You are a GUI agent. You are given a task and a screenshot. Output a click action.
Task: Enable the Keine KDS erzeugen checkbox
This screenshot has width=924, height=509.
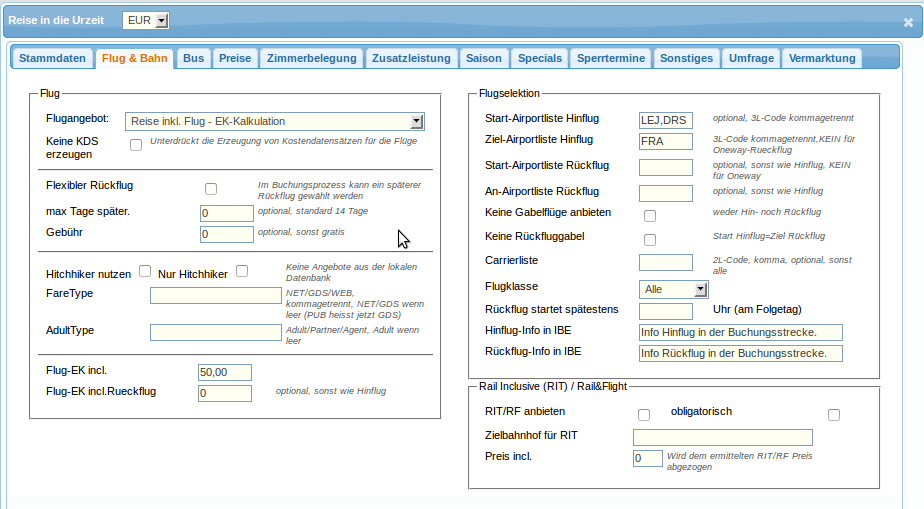click(x=136, y=145)
